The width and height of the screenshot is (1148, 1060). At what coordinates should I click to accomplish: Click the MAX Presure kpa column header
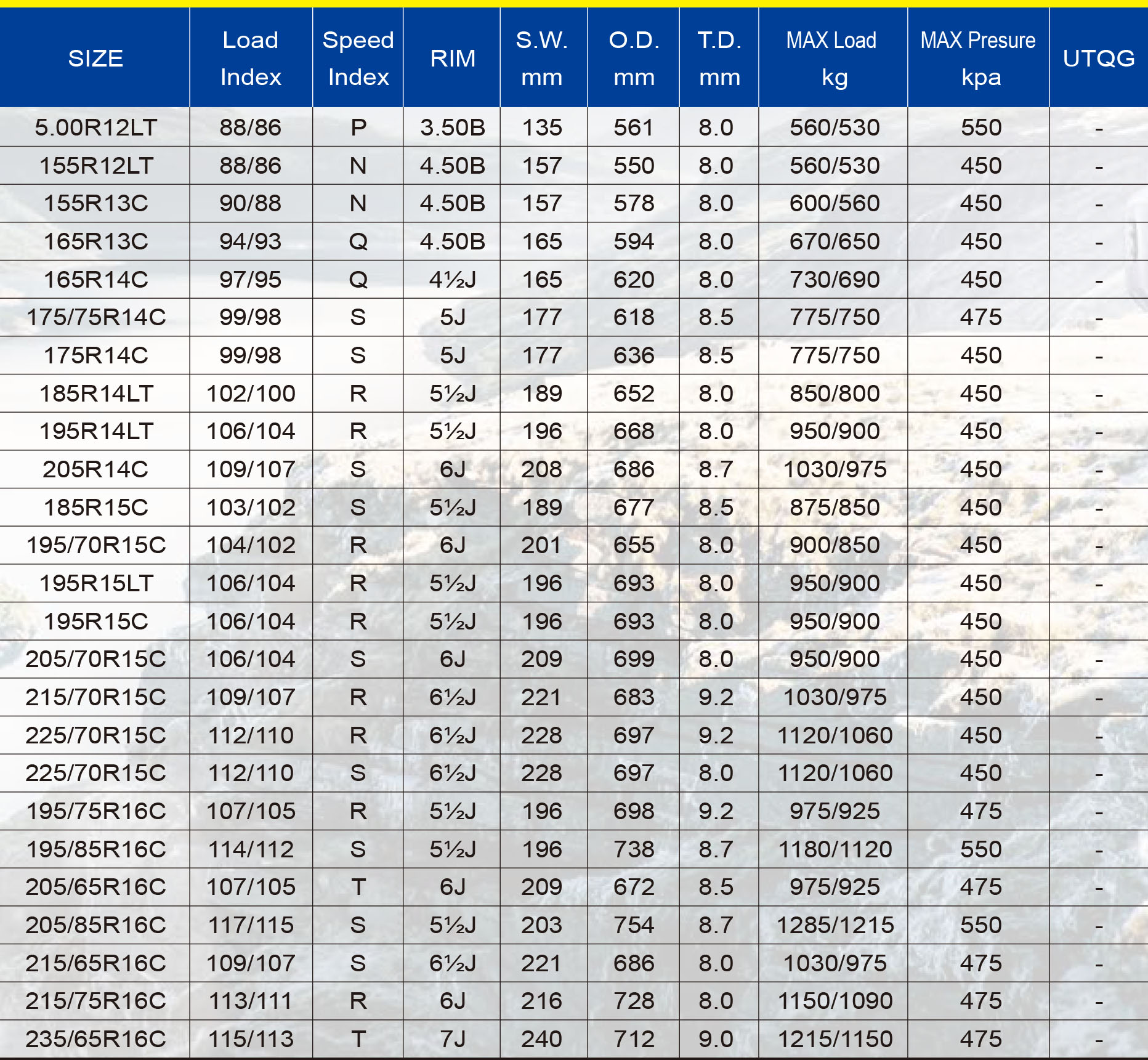click(979, 59)
